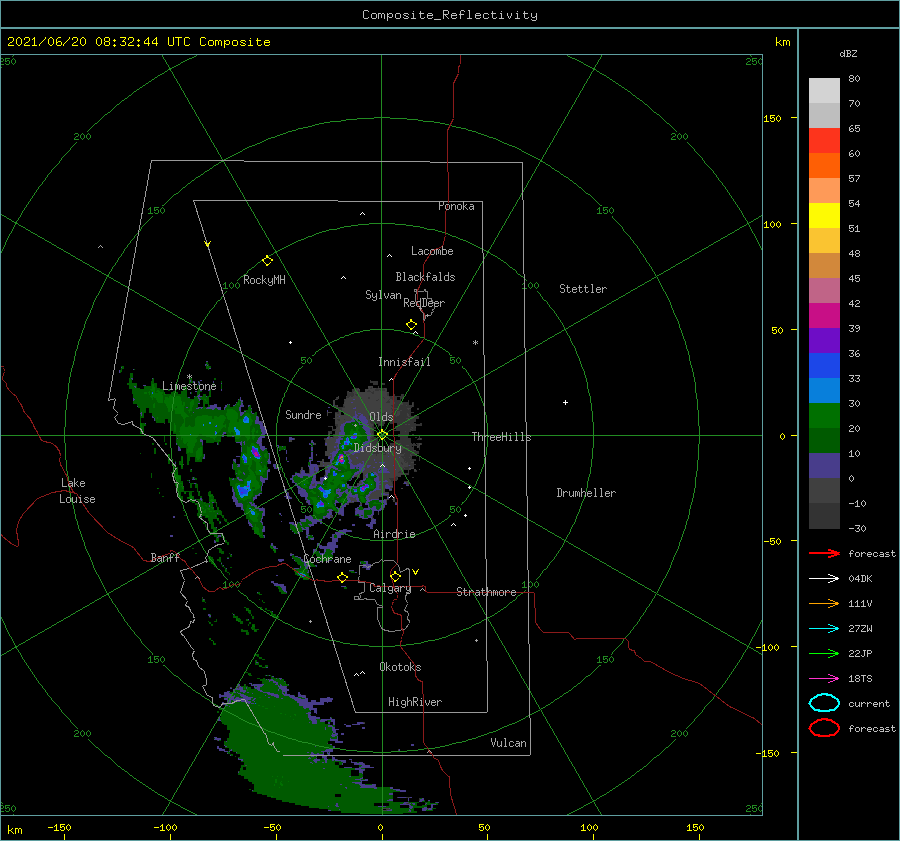
Task: Click the orange 111V arrow icon
Action: pyautogui.click(x=824, y=603)
